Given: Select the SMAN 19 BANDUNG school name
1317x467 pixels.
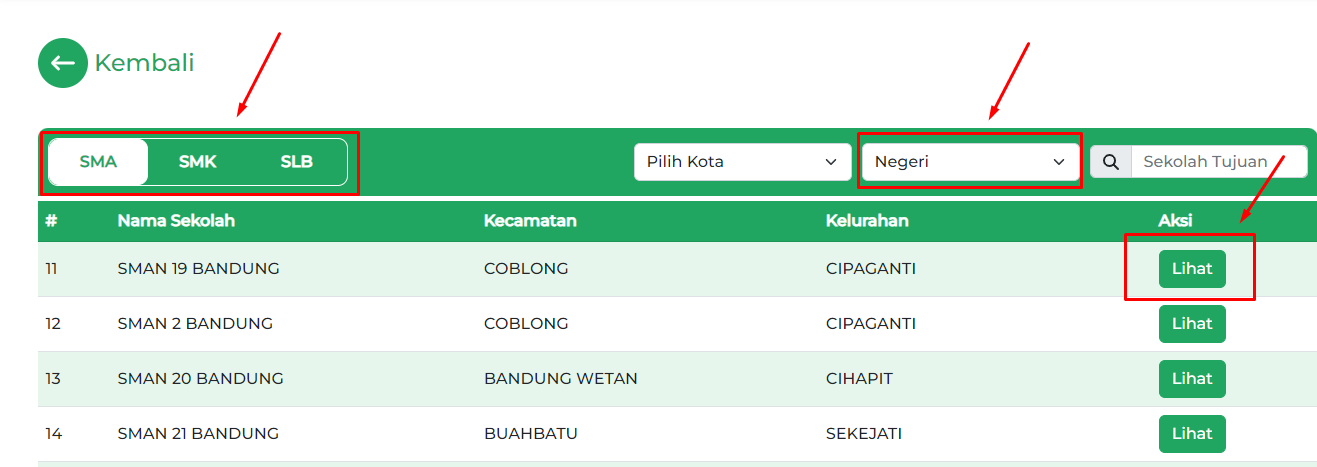Looking at the screenshot, I should (198, 269).
